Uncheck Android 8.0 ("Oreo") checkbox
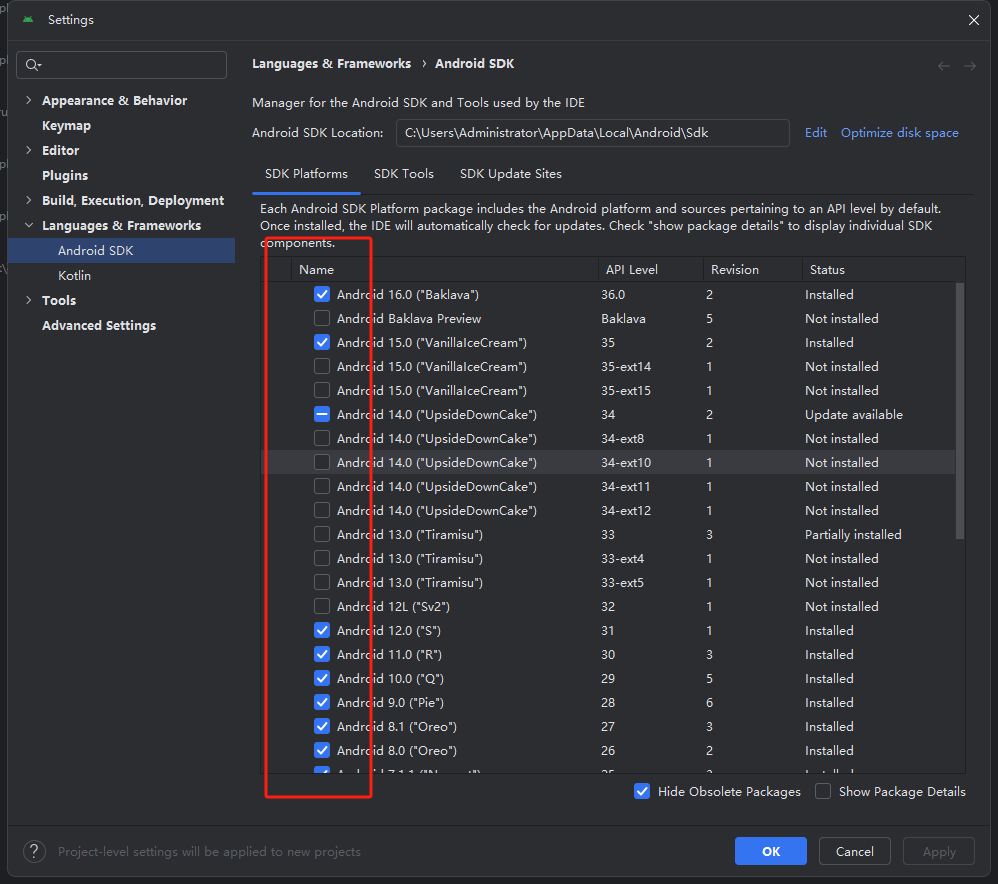The height and width of the screenshot is (884, 998). click(x=322, y=750)
